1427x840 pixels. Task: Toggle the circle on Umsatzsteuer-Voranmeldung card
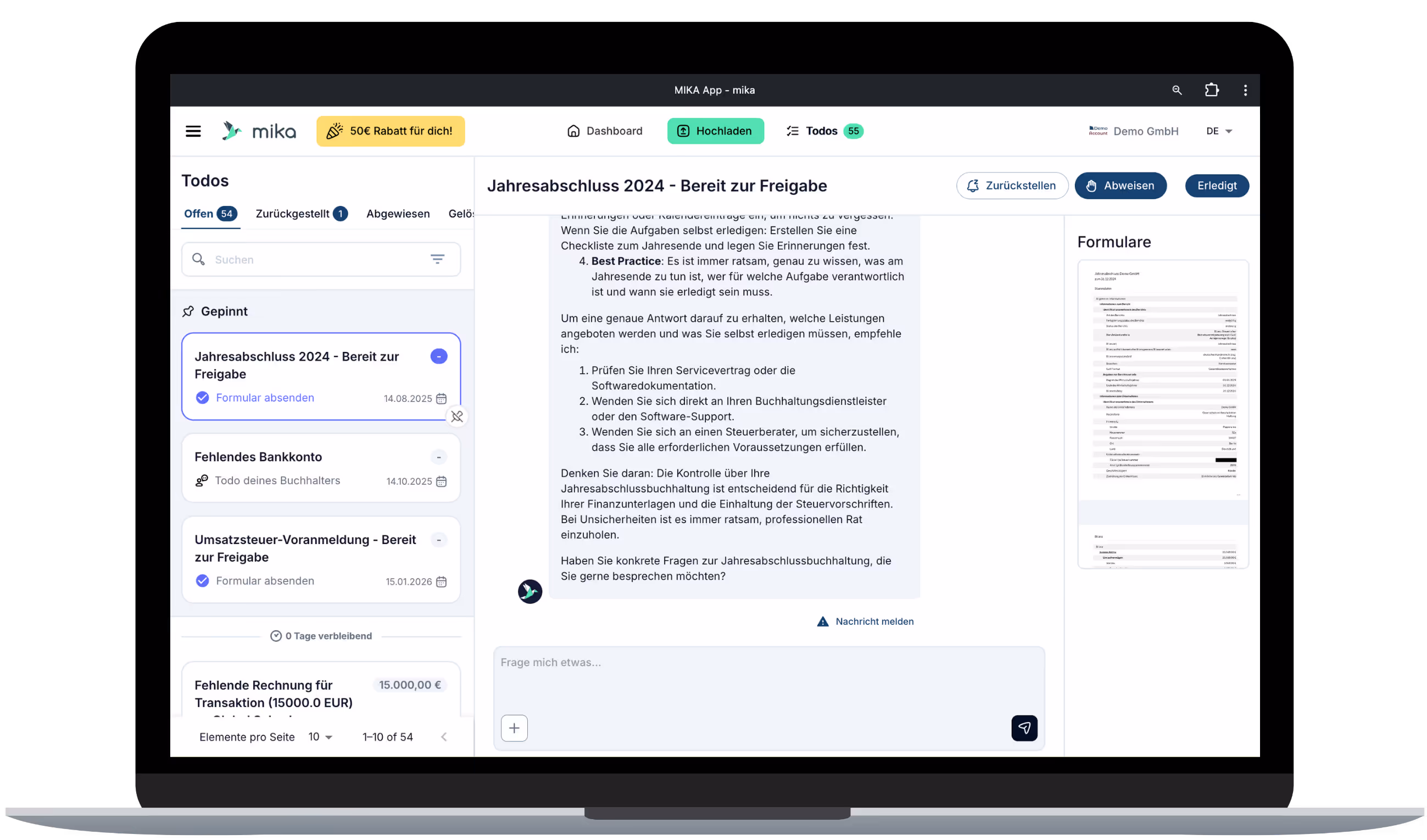click(x=439, y=540)
